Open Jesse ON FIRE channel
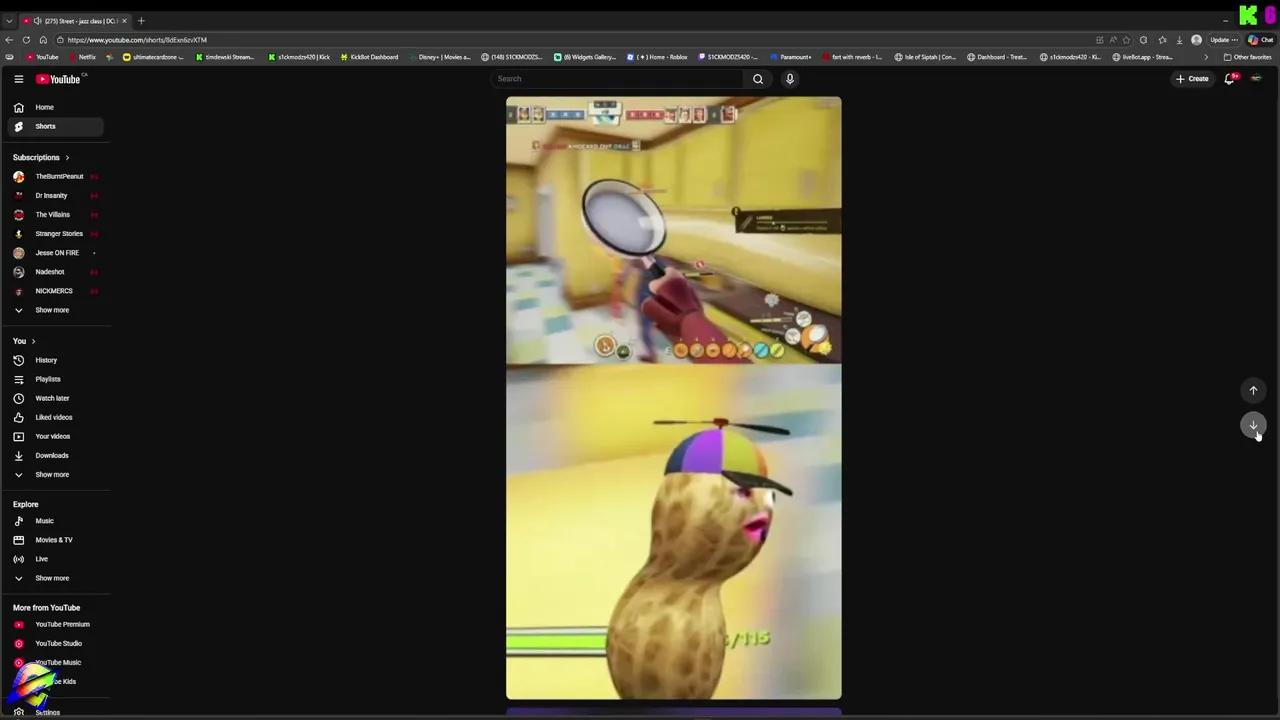1280x720 pixels. 56,252
